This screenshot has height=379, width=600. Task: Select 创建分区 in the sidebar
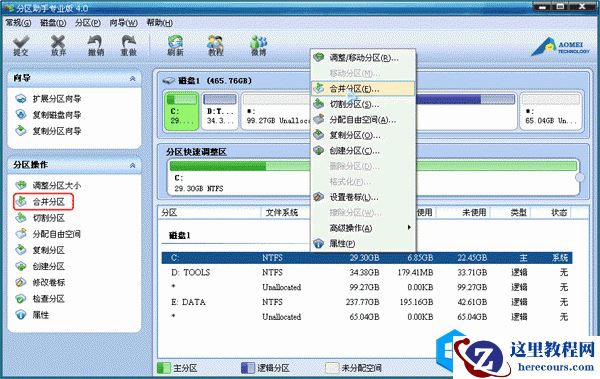coord(40,266)
